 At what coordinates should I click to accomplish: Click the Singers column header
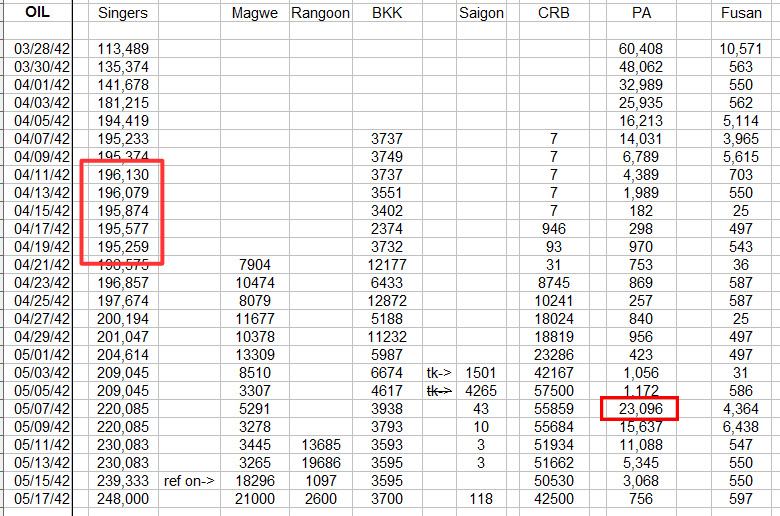pos(123,13)
